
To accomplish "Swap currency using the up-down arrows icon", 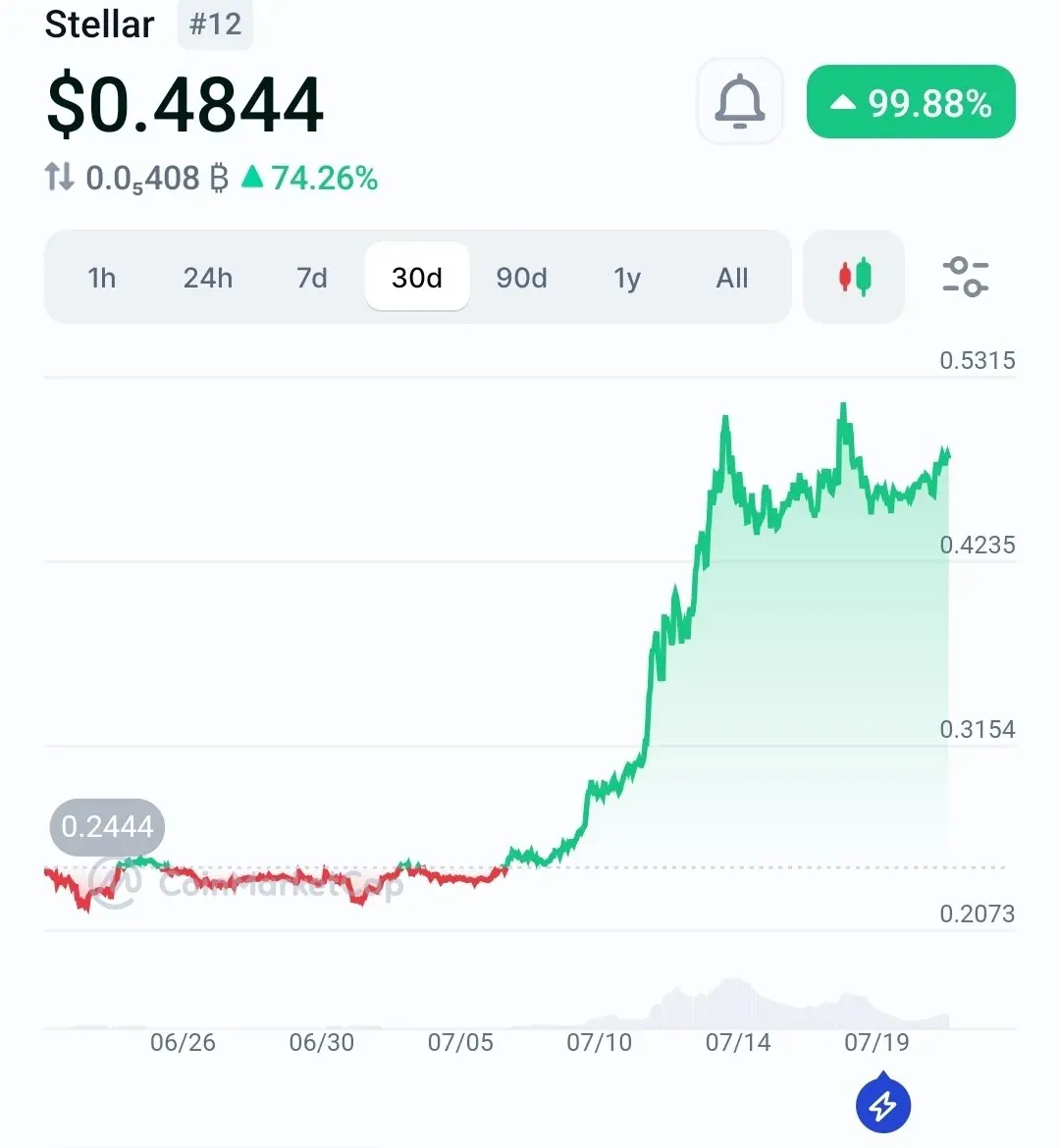I will click(x=59, y=178).
